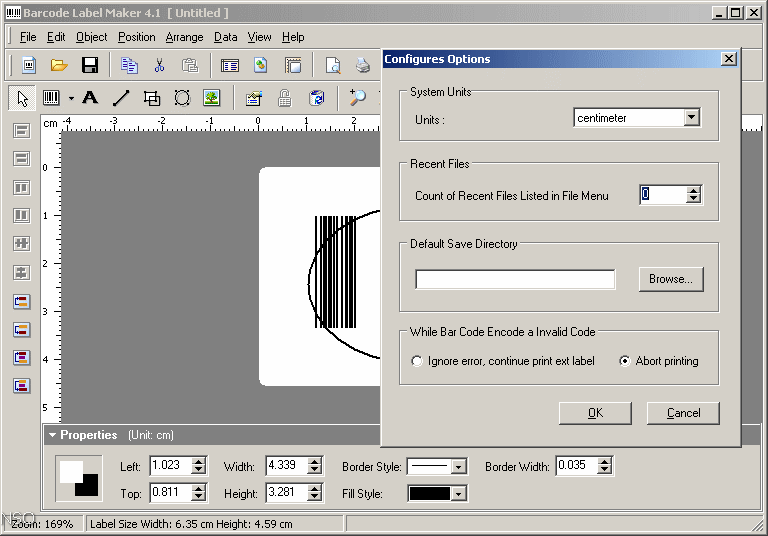Open the Fill Style dropdown
Screen dimensions: 768x536
coord(458,494)
